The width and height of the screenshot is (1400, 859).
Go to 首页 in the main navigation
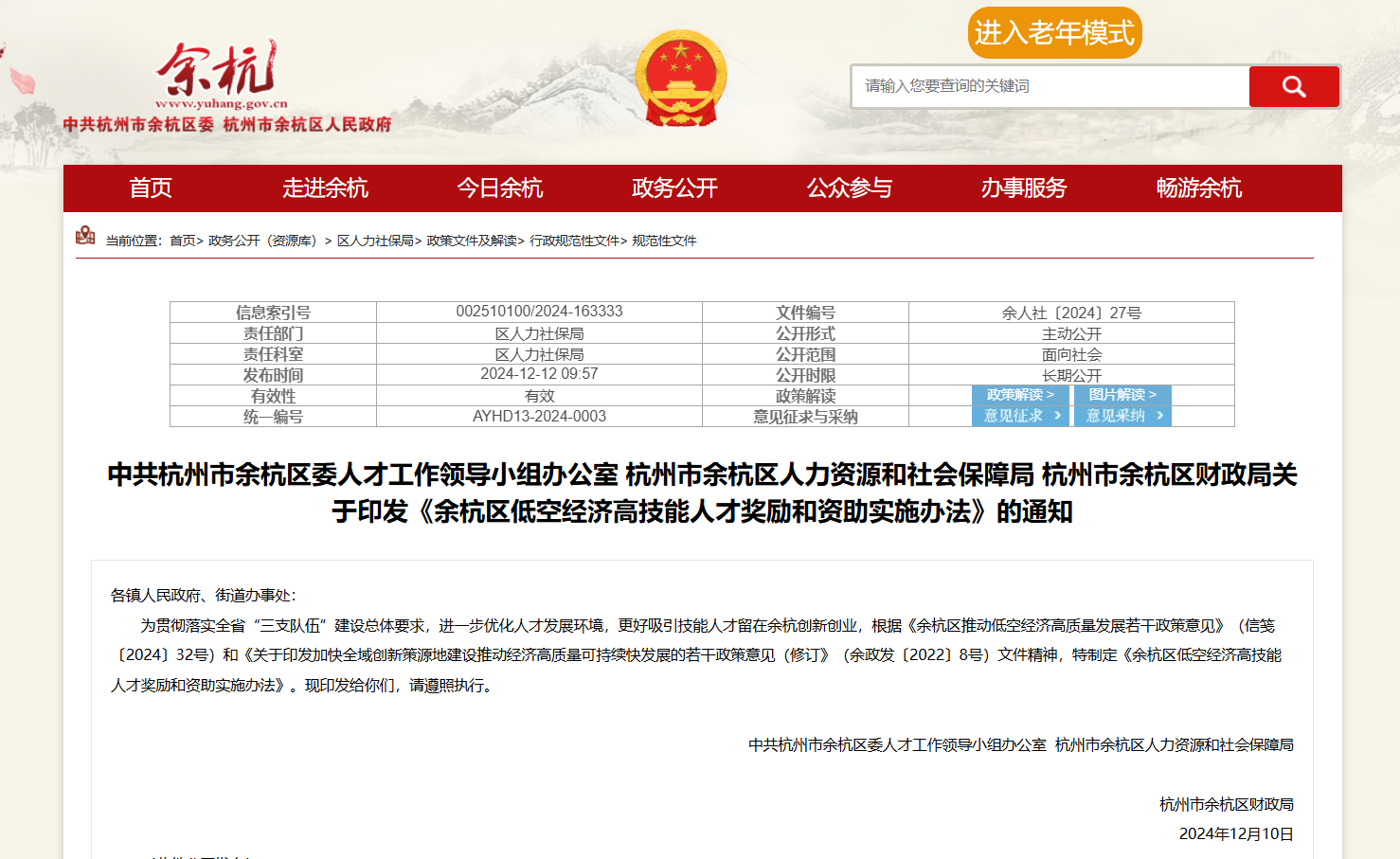tap(151, 188)
